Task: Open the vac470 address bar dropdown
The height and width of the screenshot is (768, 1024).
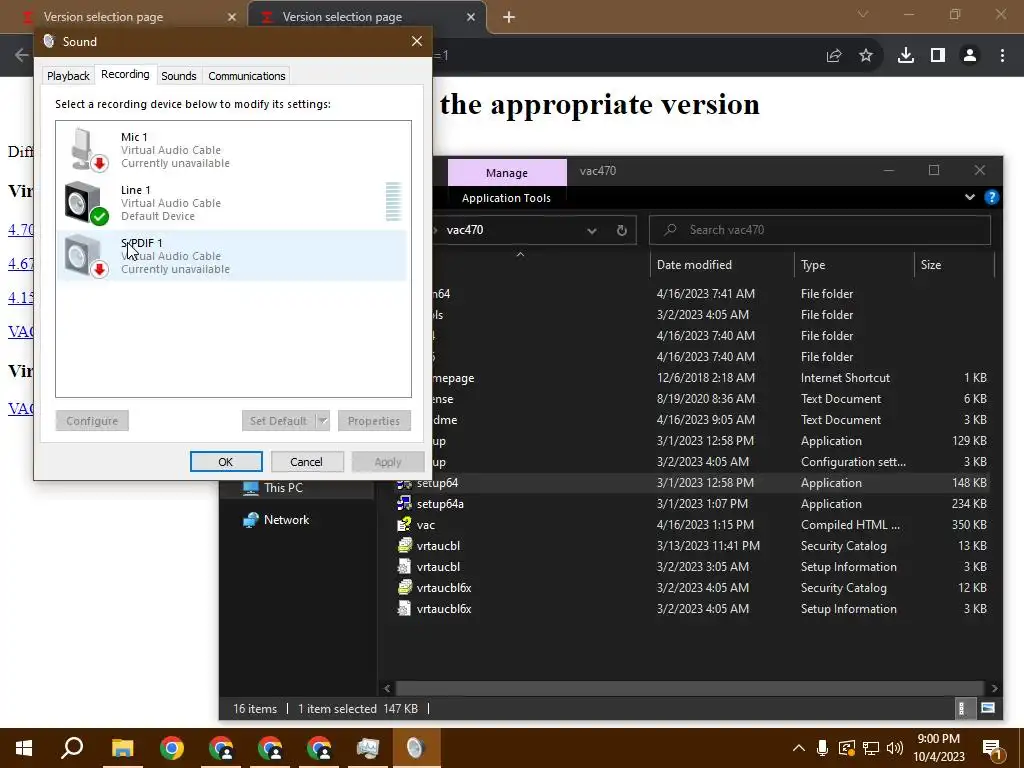Action: (x=592, y=231)
